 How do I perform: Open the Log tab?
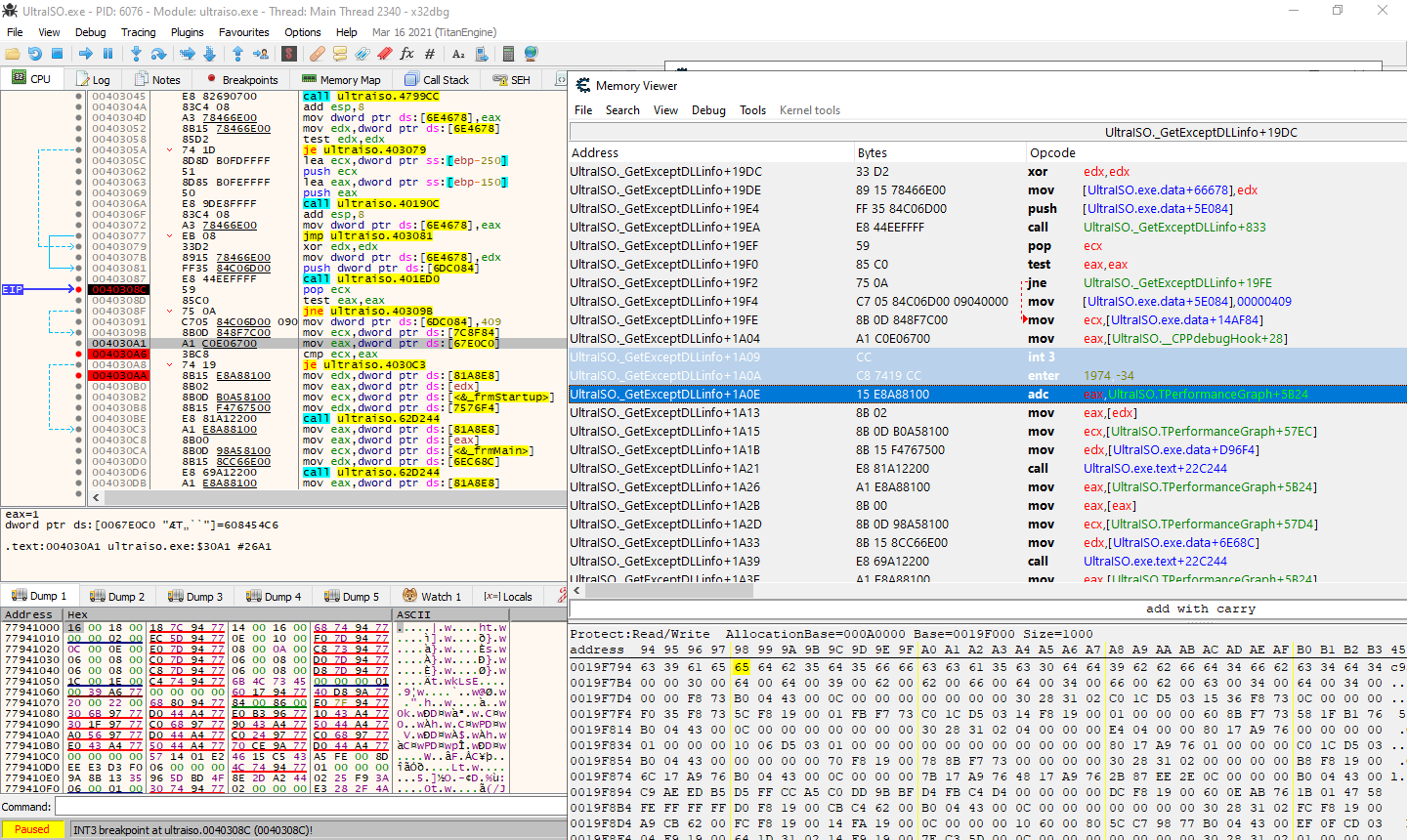click(x=92, y=79)
